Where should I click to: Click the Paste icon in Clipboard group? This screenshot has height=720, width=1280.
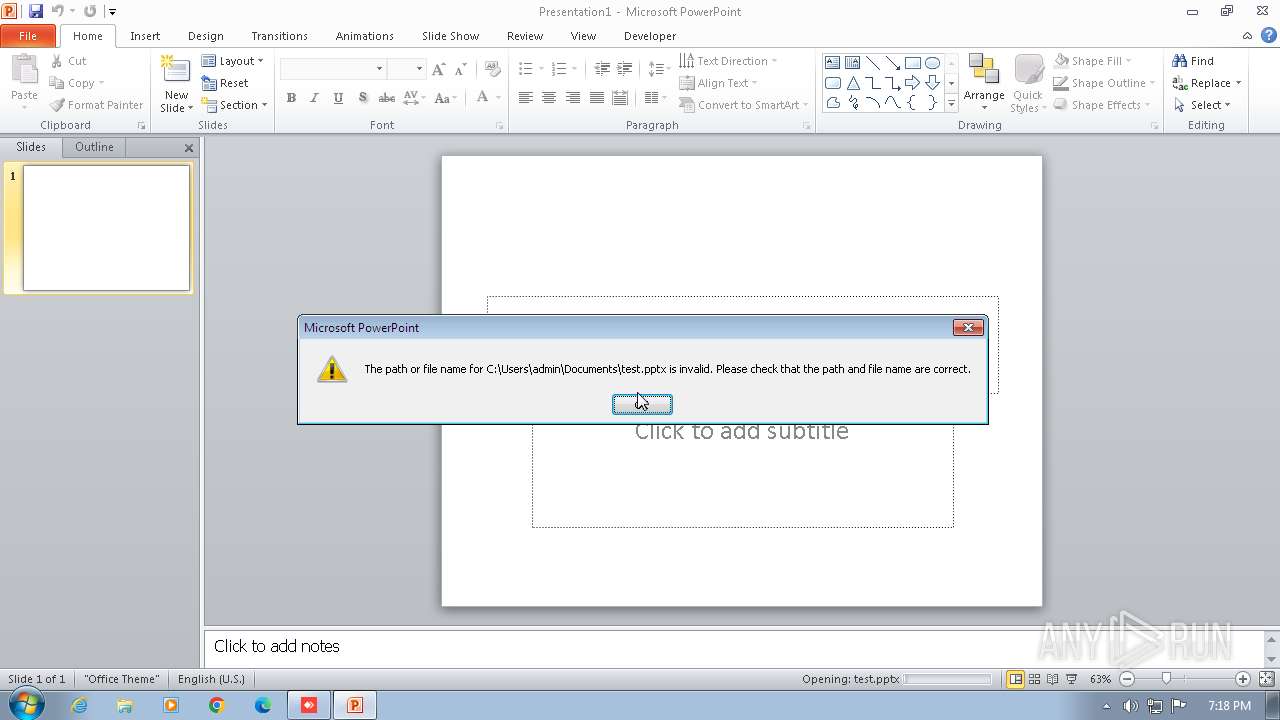pos(24,69)
